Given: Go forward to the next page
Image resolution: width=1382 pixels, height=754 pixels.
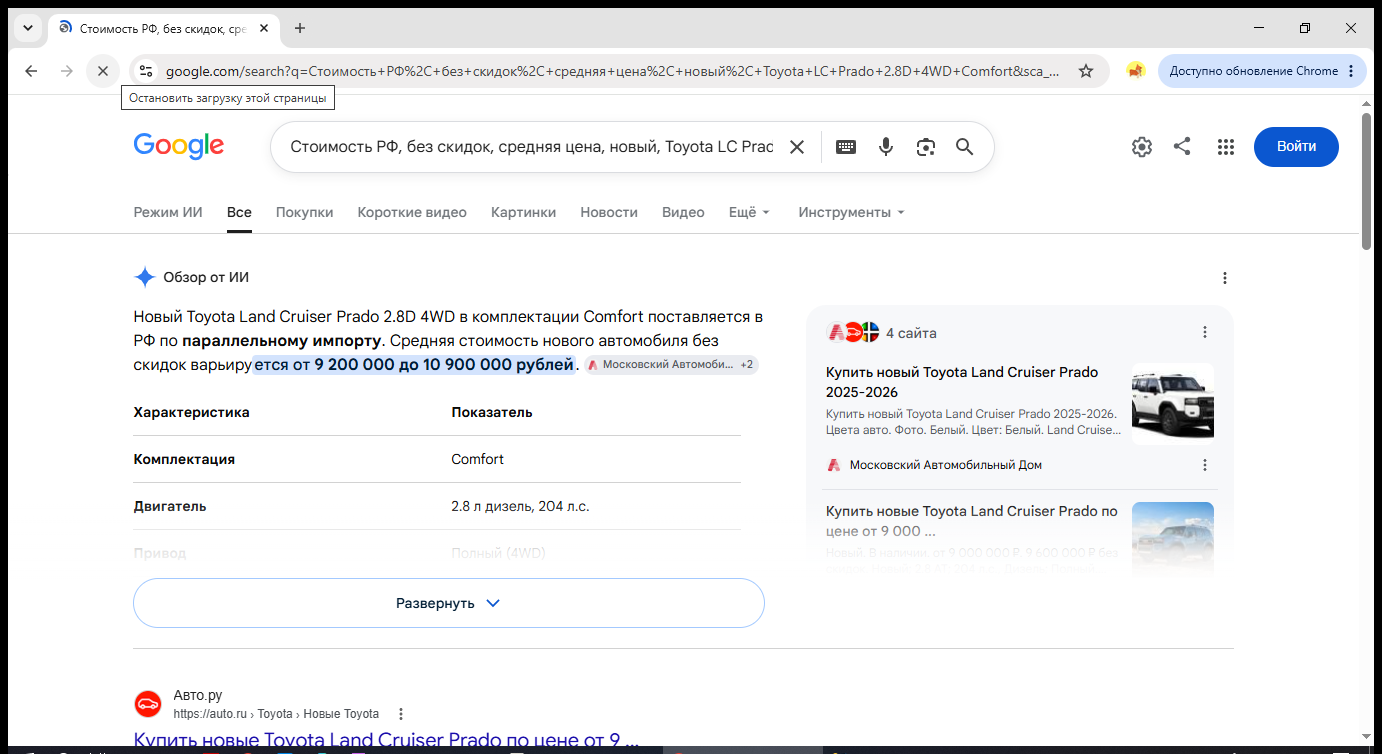Looking at the screenshot, I should pos(67,71).
